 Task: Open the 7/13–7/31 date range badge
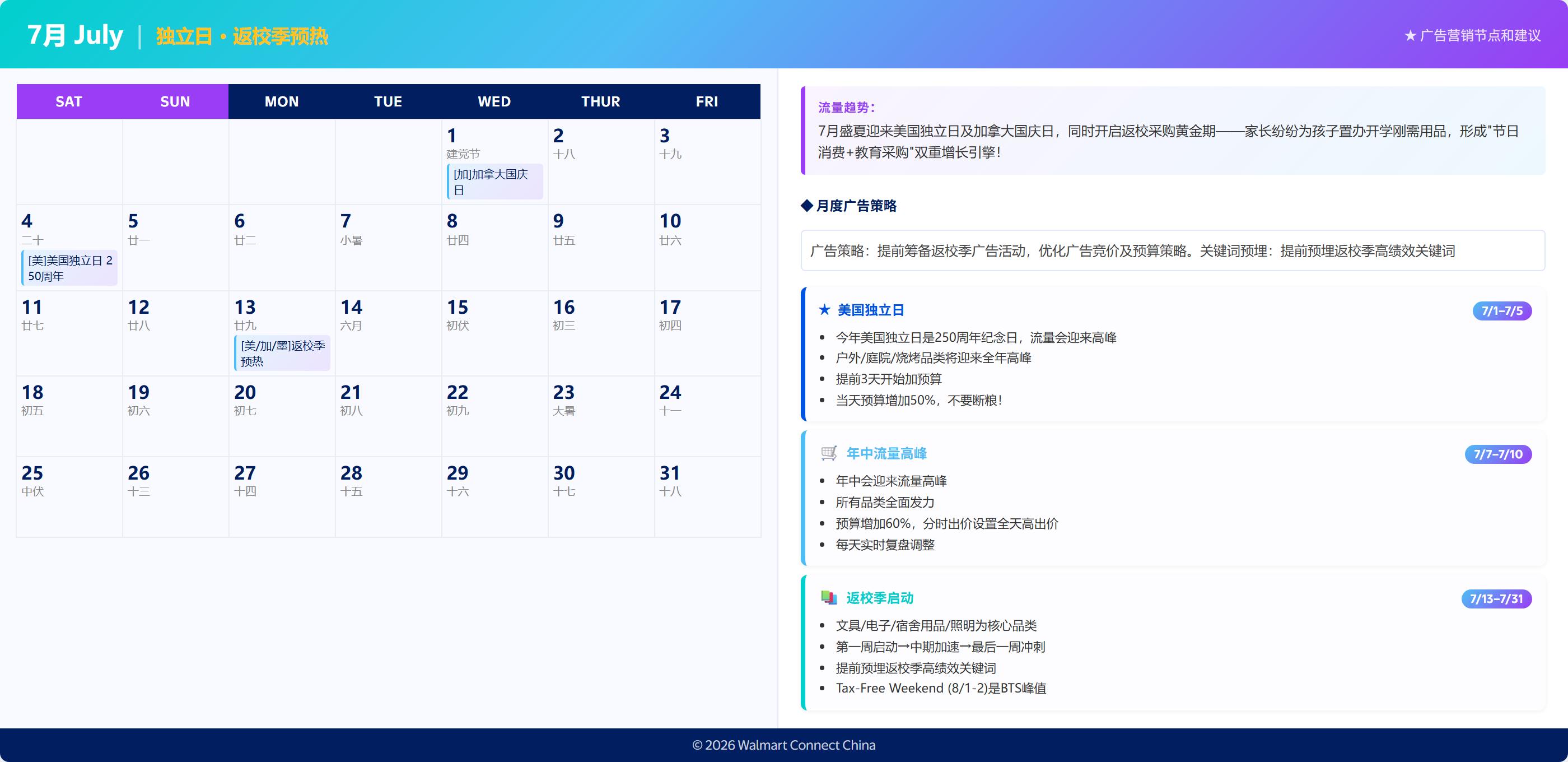click(1497, 598)
